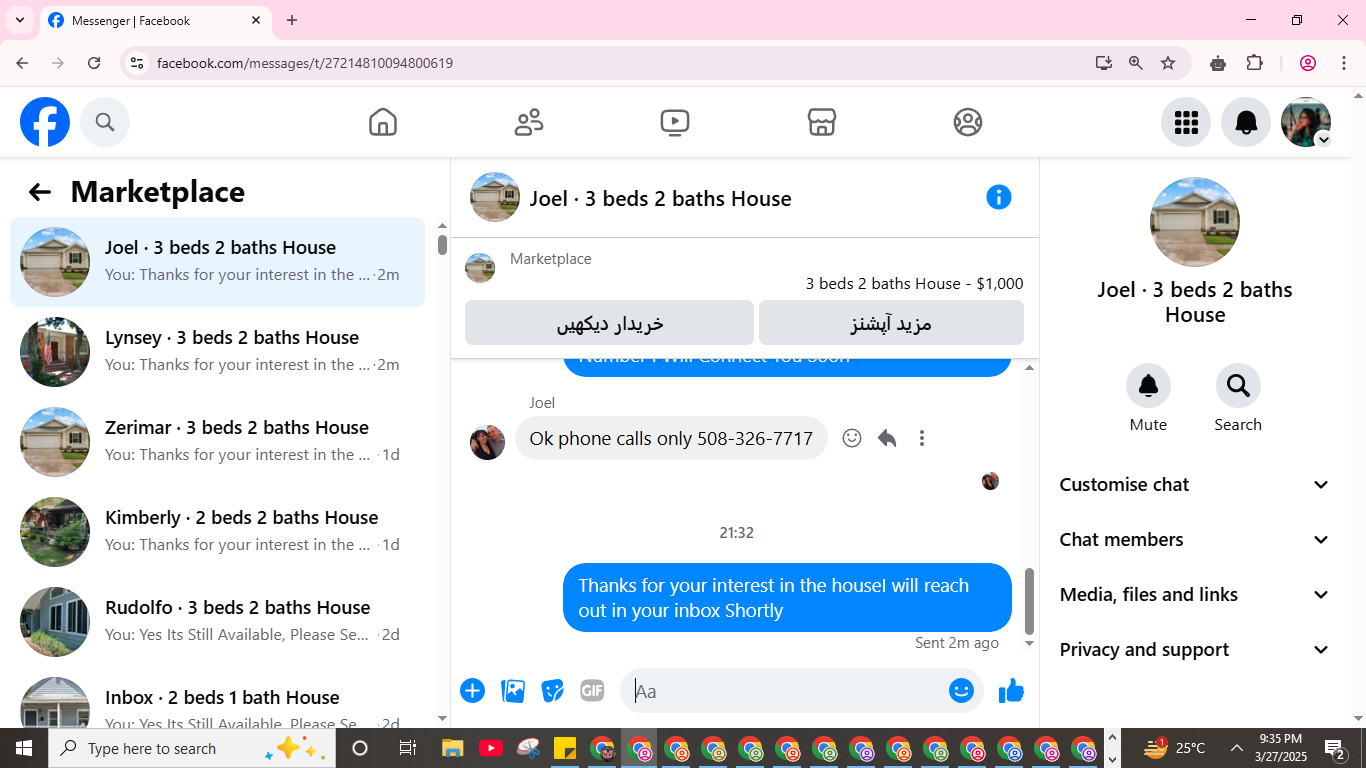Image resolution: width=1366 pixels, height=768 pixels.
Task: Open the Windows Start menu
Action: click(23, 748)
